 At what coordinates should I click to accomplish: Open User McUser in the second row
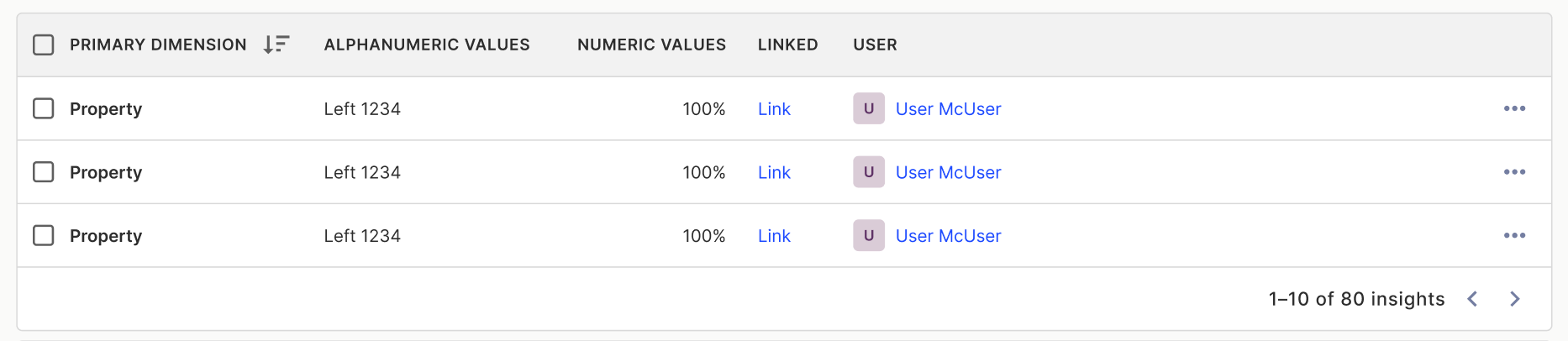pyautogui.click(x=948, y=173)
